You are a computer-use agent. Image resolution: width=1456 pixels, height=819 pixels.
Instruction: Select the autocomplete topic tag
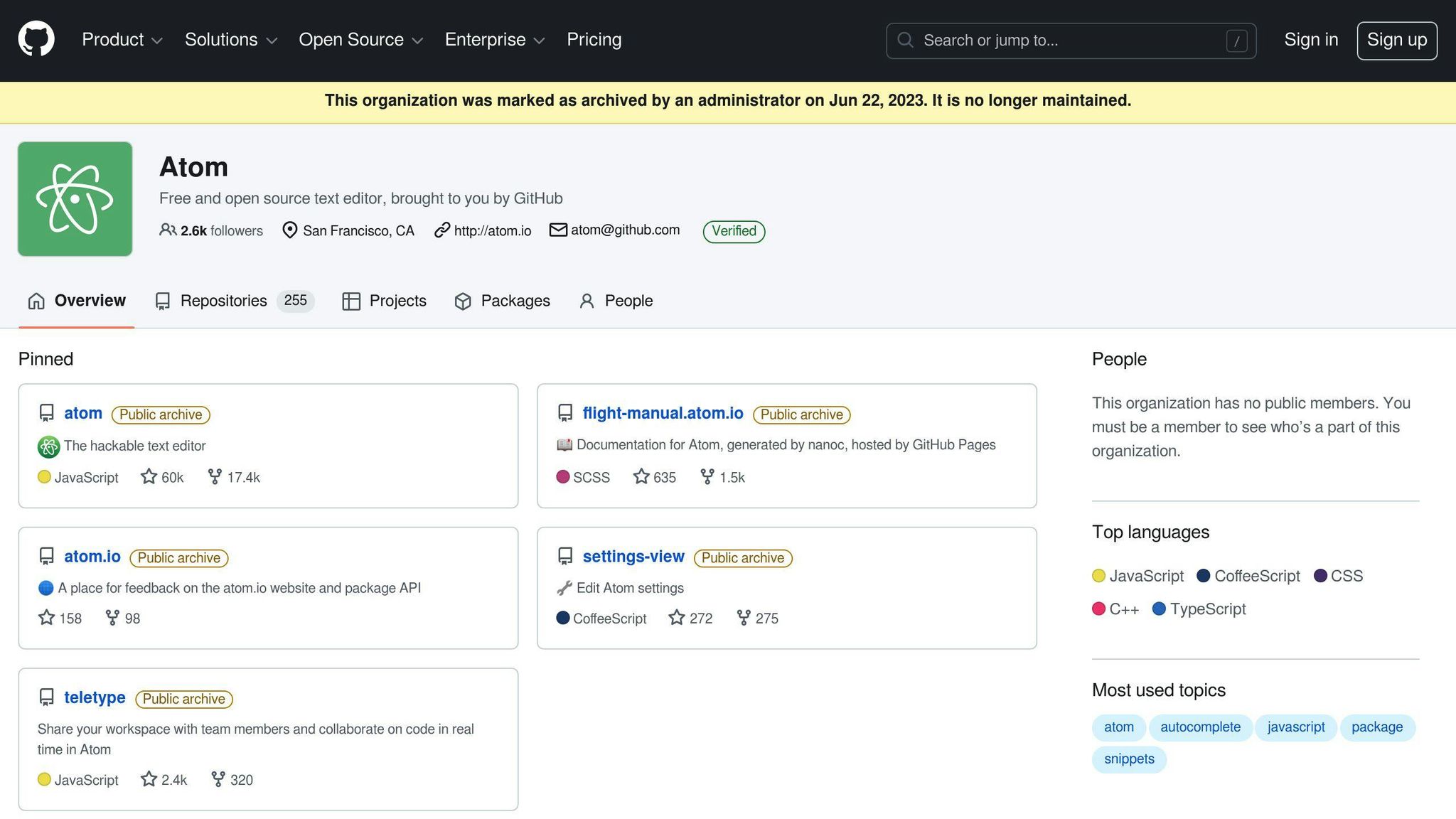point(1200,727)
